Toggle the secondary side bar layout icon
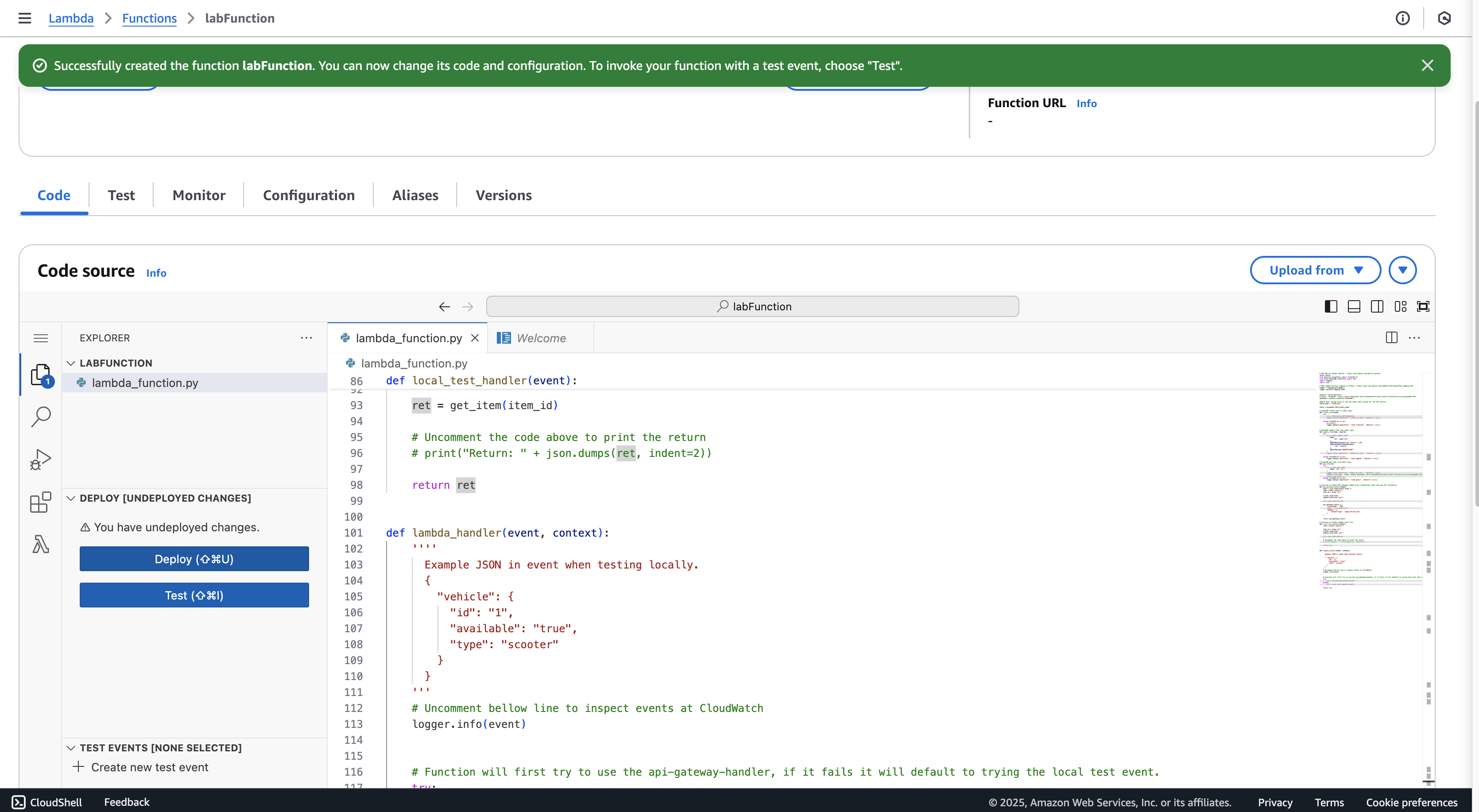 pos(1377,307)
